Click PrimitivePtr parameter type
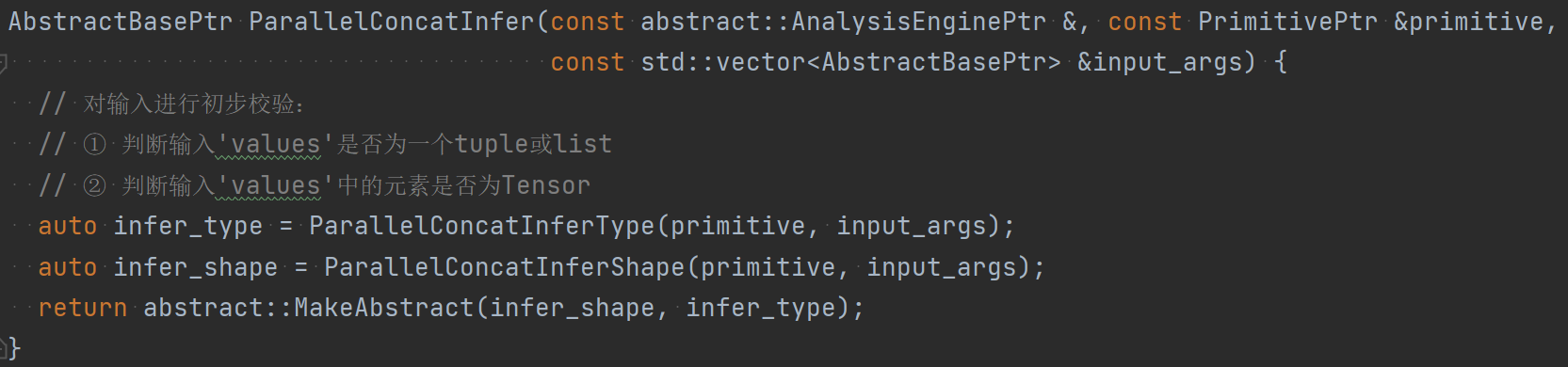 [1287, 22]
